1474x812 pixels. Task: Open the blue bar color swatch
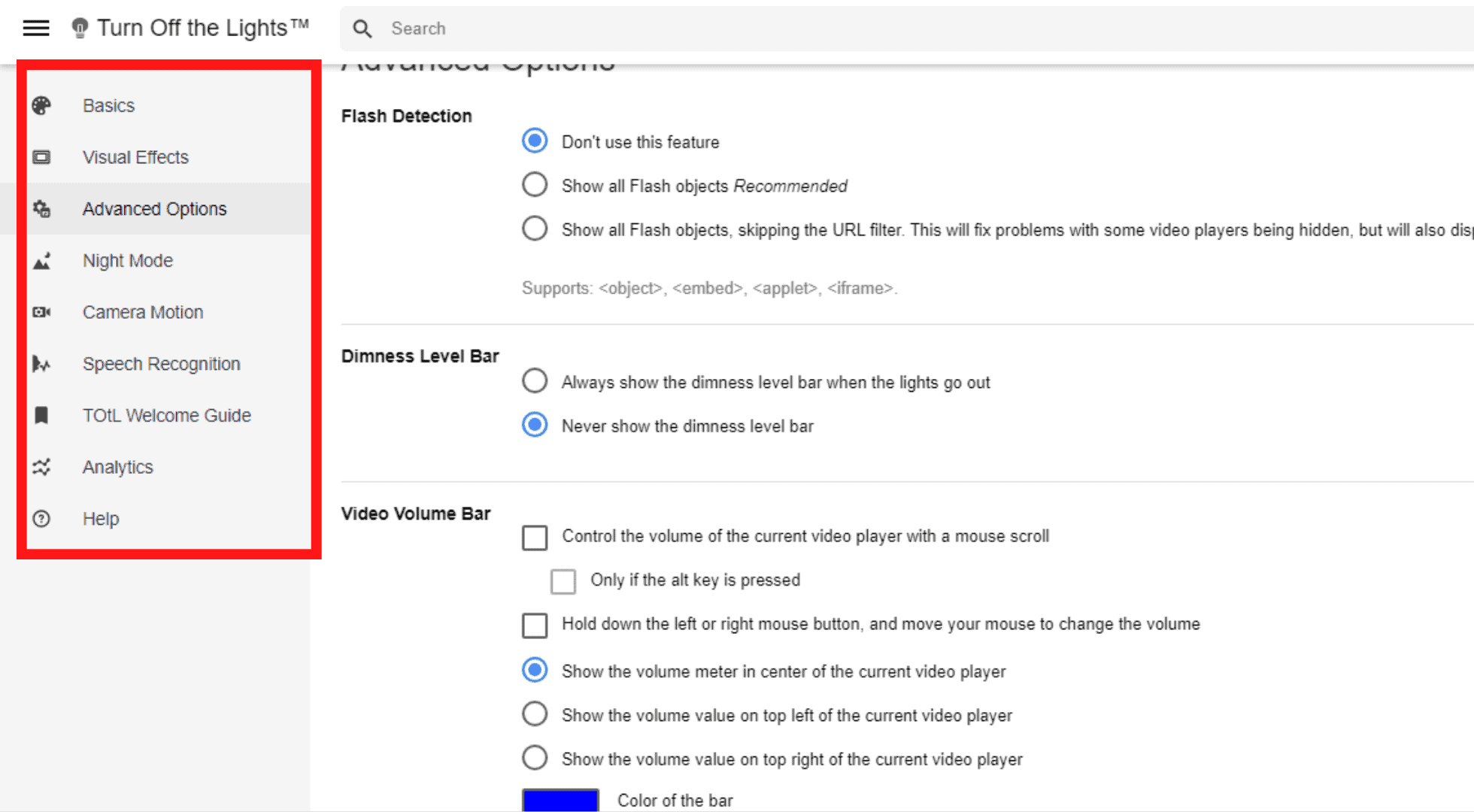tap(560, 800)
